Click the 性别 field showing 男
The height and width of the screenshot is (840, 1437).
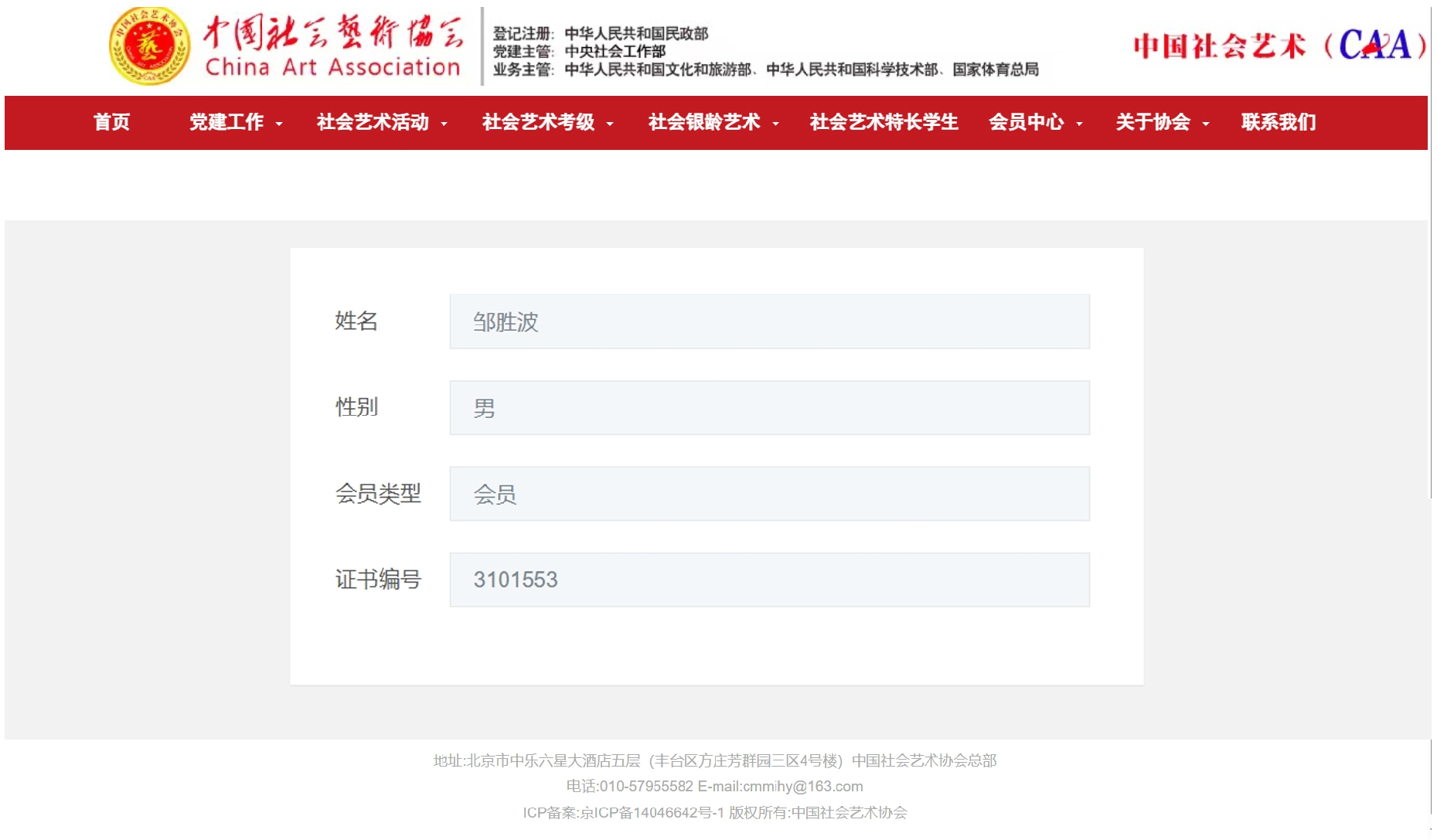point(769,407)
